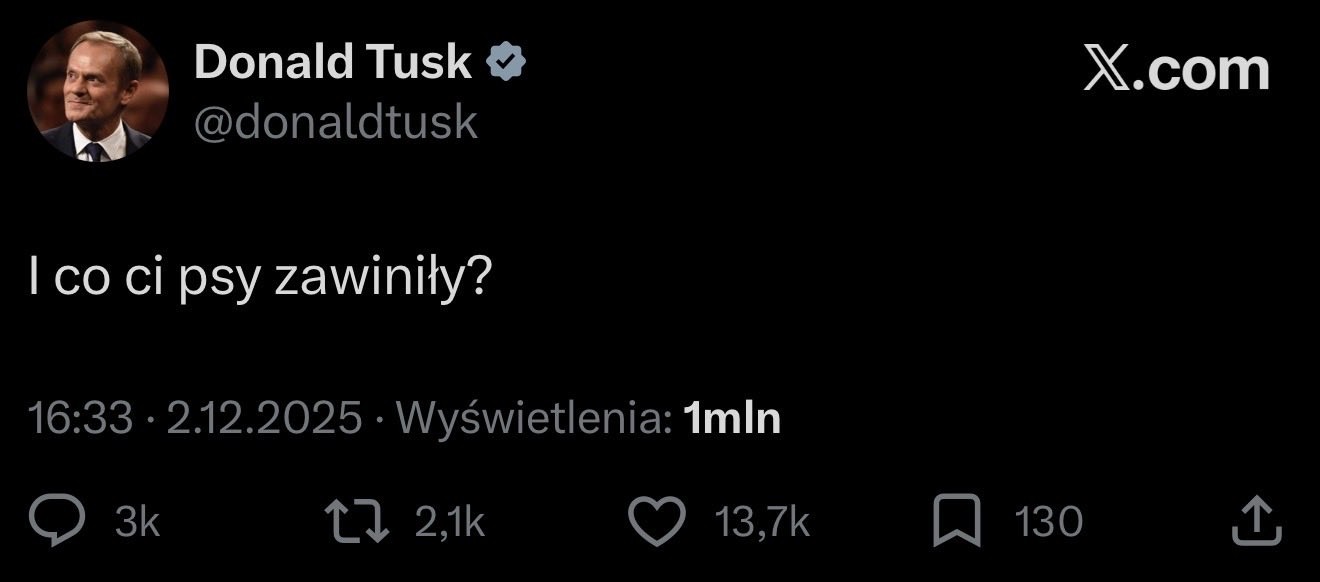The height and width of the screenshot is (582, 1320).
Task: Click the 3k replies count
Action: [x=138, y=522]
